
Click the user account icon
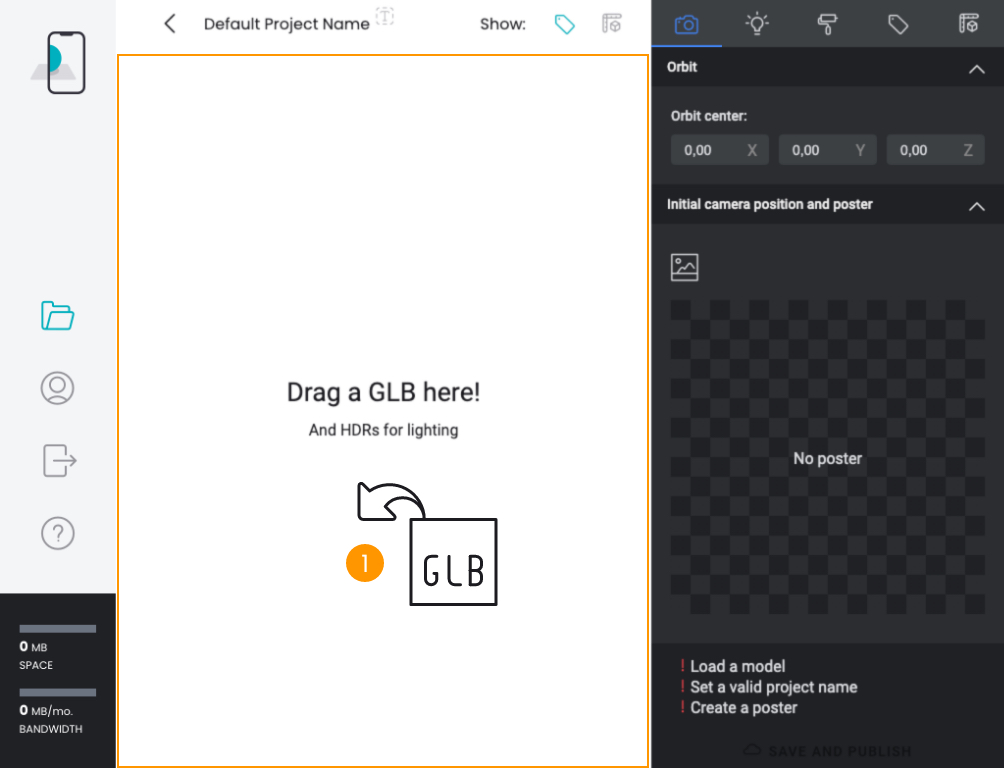pyautogui.click(x=57, y=388)
